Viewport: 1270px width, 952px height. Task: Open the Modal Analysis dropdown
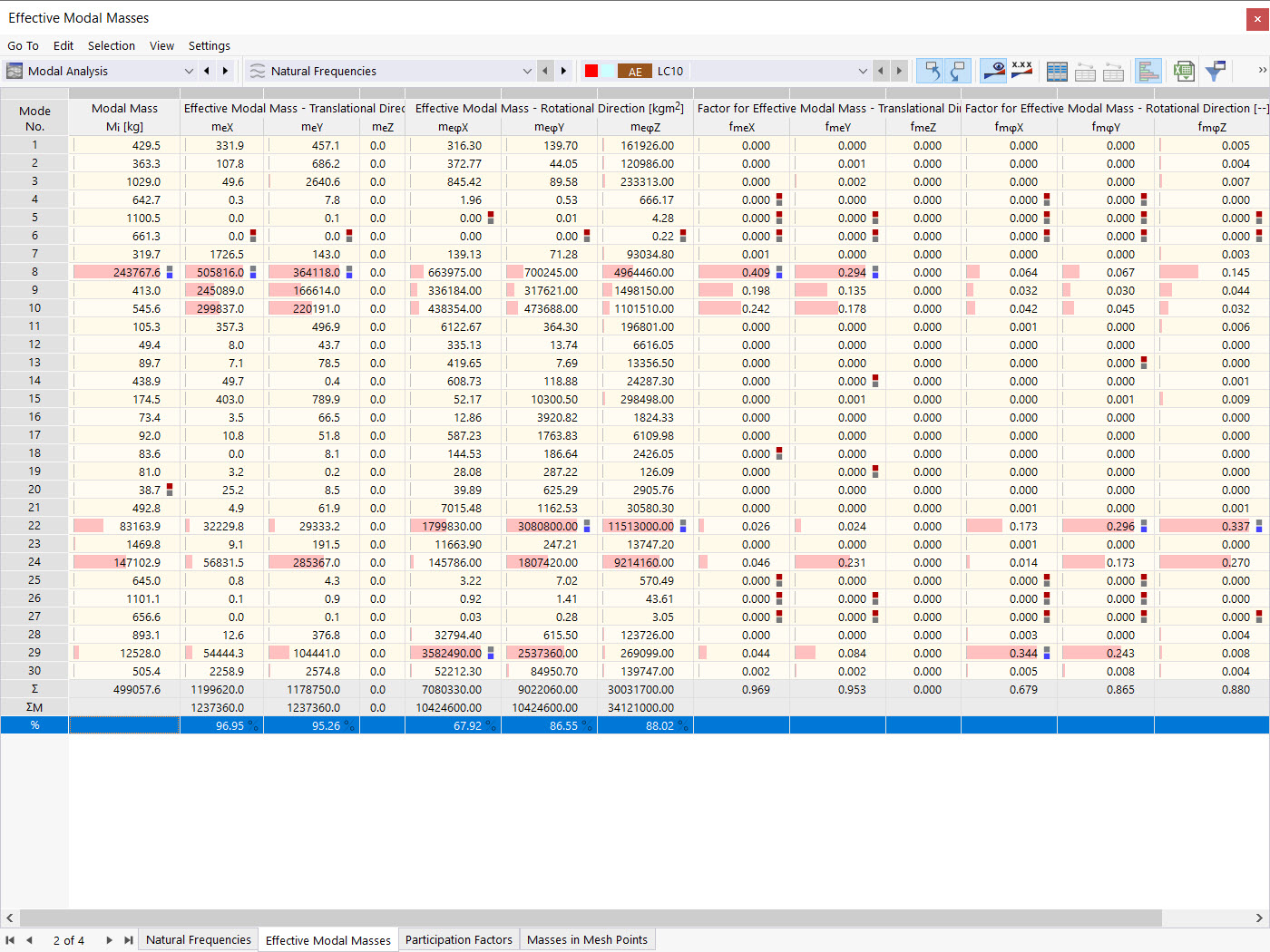point(100,71)
